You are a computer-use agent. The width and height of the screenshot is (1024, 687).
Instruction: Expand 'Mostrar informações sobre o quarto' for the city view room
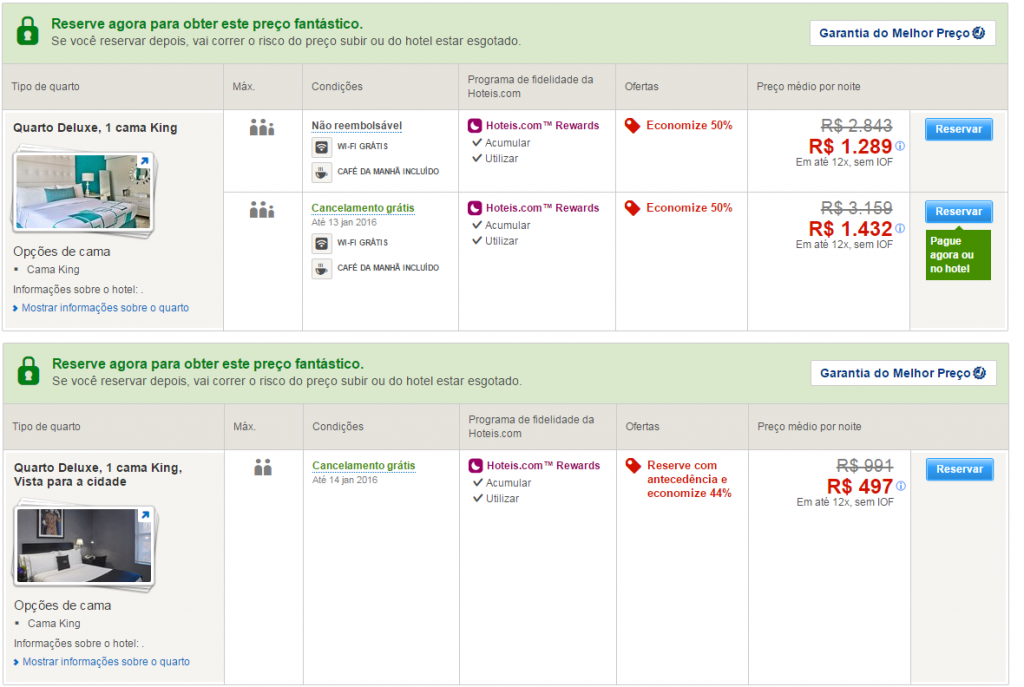coord(105,662)
